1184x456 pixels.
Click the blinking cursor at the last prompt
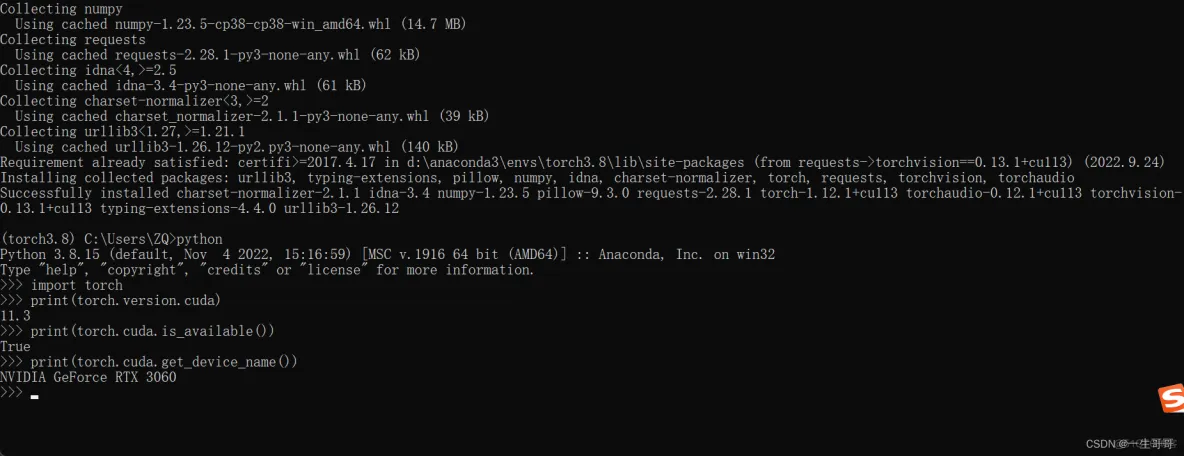(x=34, y=396)
